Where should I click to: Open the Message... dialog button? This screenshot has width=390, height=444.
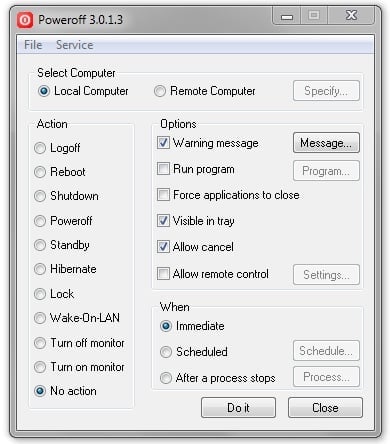326,143
